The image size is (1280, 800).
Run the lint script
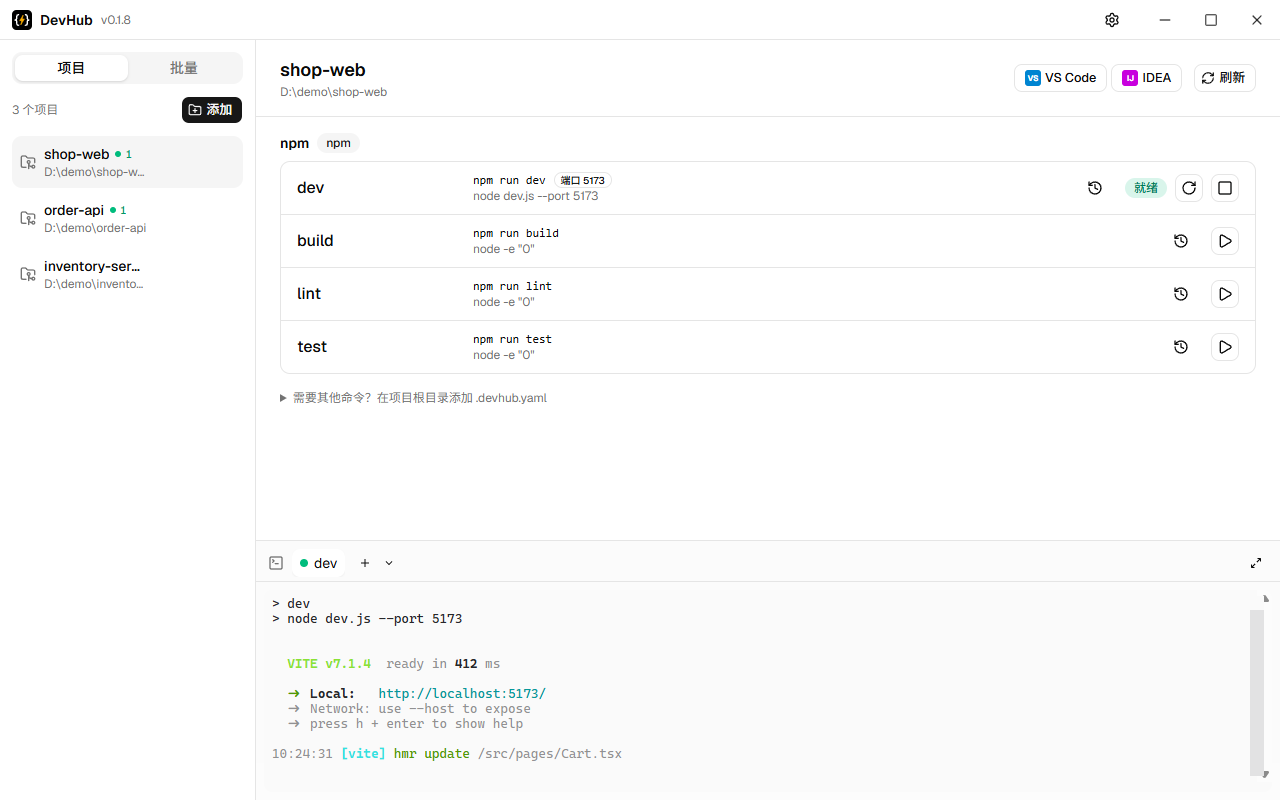point(1225,294)
